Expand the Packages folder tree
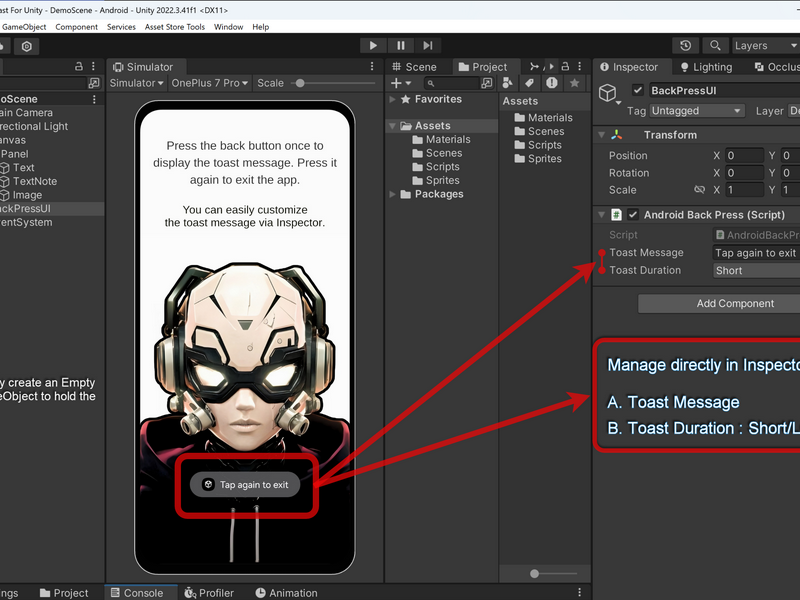This screenshot has height=600, width=800. 392,194
